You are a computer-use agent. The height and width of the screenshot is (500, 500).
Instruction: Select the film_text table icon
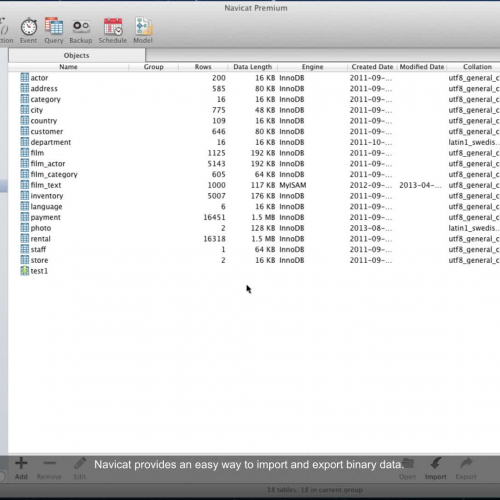coord(25,184)
